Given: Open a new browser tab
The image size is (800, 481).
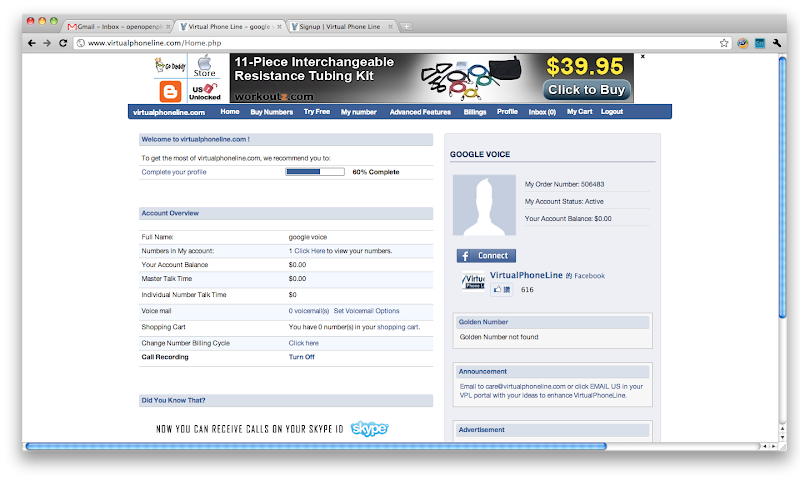Looking at the screenshot, I should click(406, 27).
